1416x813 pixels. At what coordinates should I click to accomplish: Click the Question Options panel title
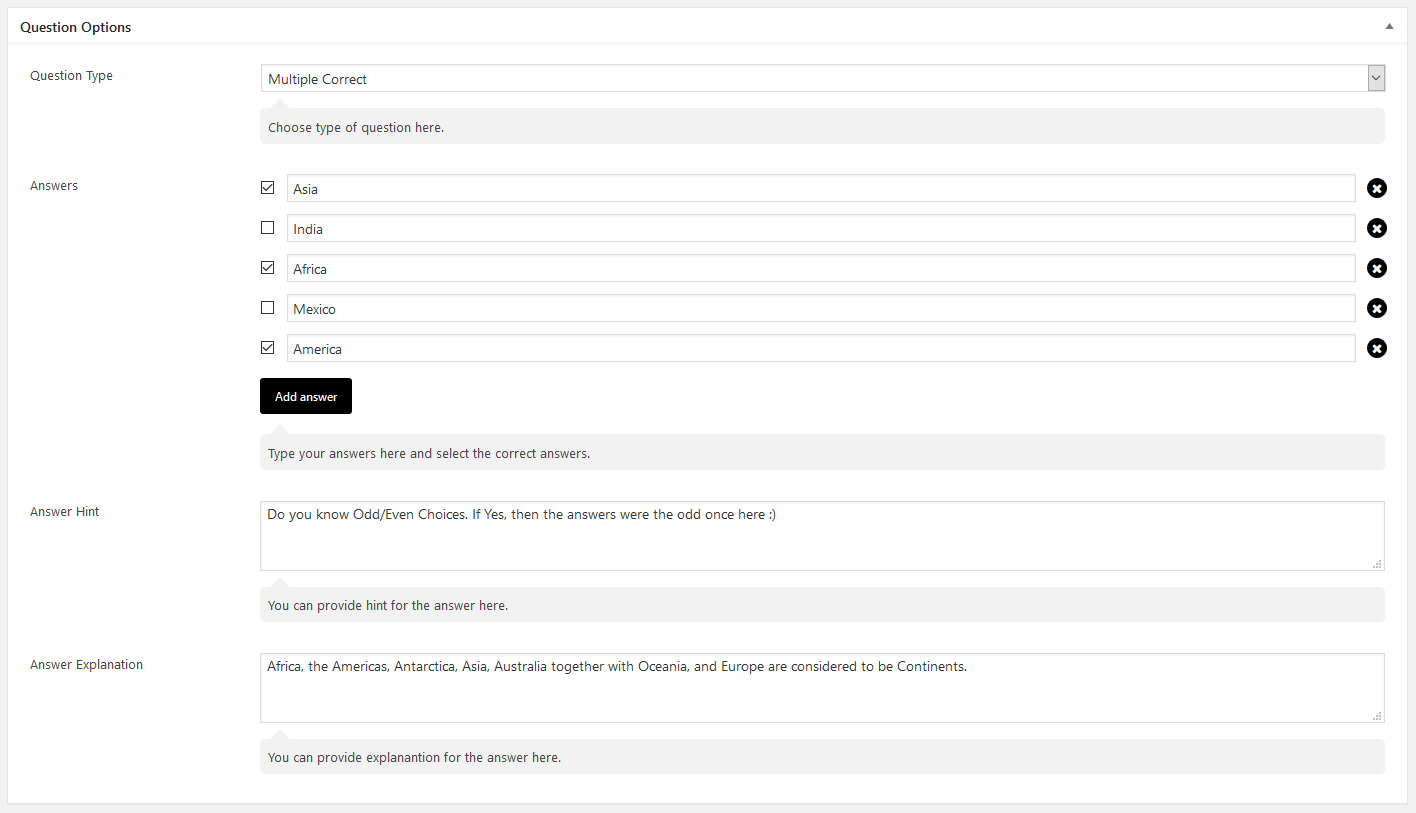(76, 27)
